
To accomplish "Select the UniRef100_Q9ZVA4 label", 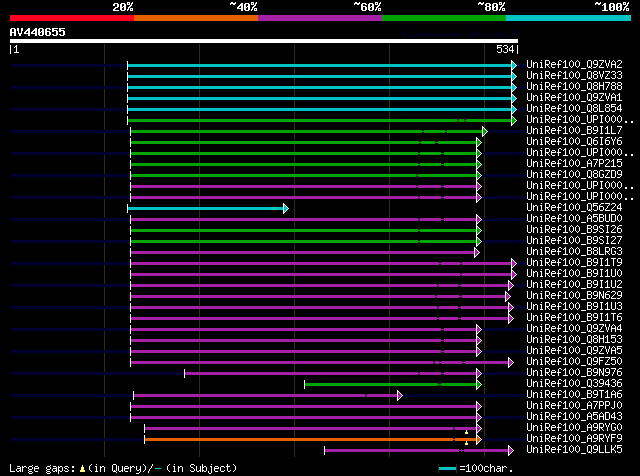I will coord(574,329).
